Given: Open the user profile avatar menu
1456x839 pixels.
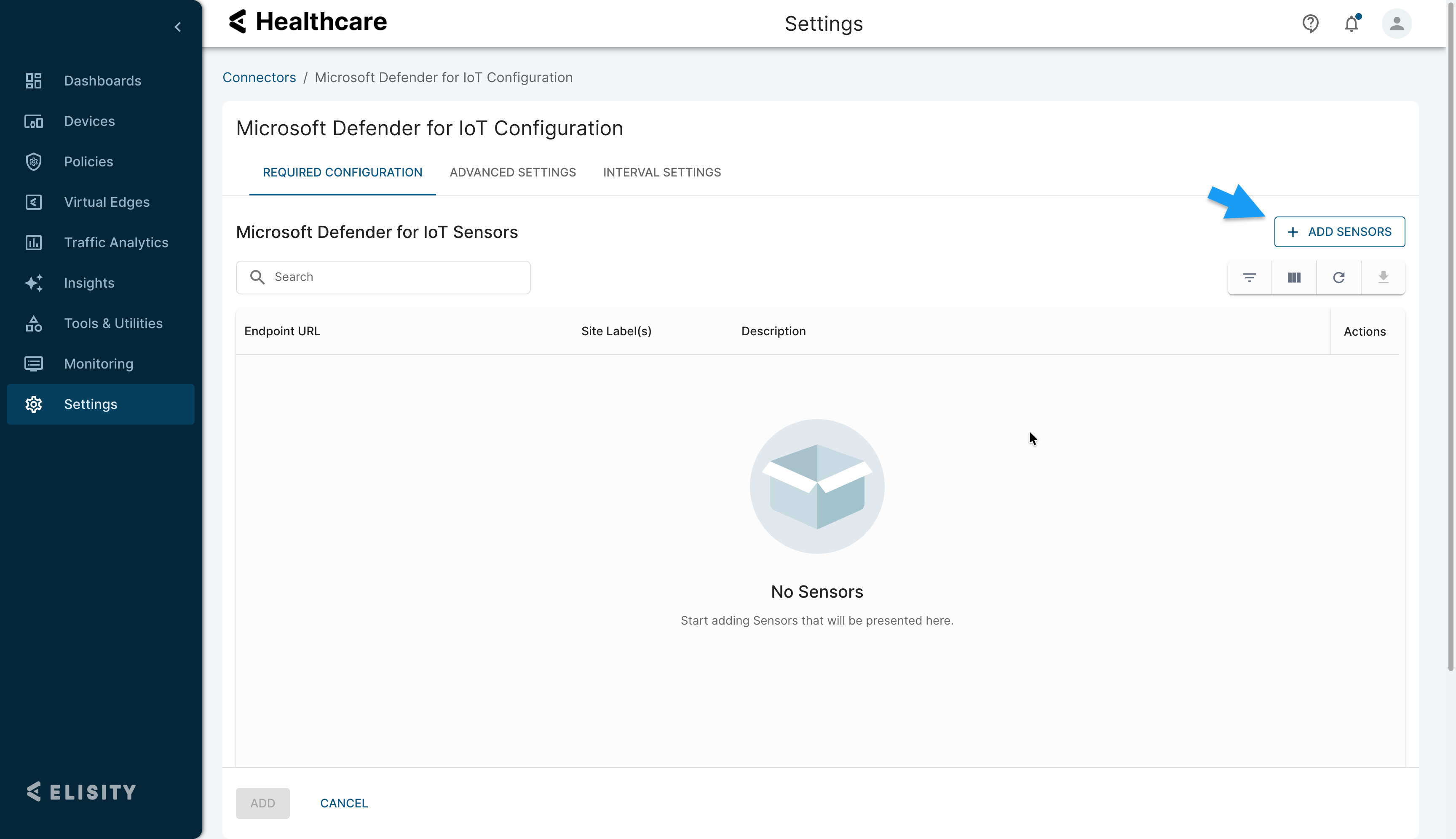Looking at the screenshot, I should [1396, 24].
